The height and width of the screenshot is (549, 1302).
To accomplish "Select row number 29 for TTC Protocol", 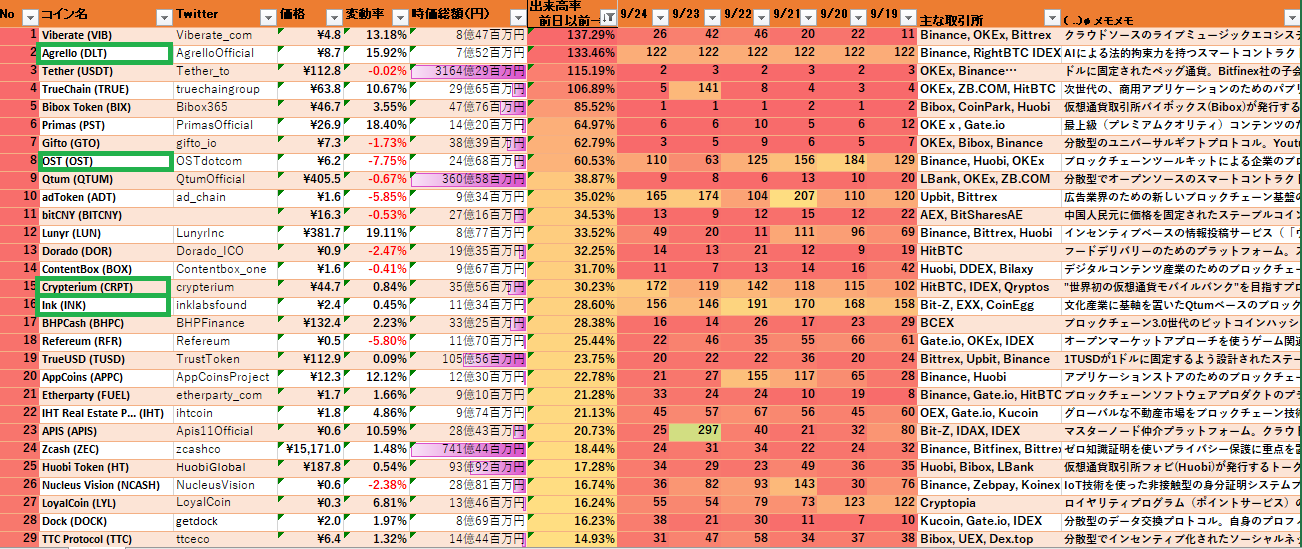I will tap(20, 539).
